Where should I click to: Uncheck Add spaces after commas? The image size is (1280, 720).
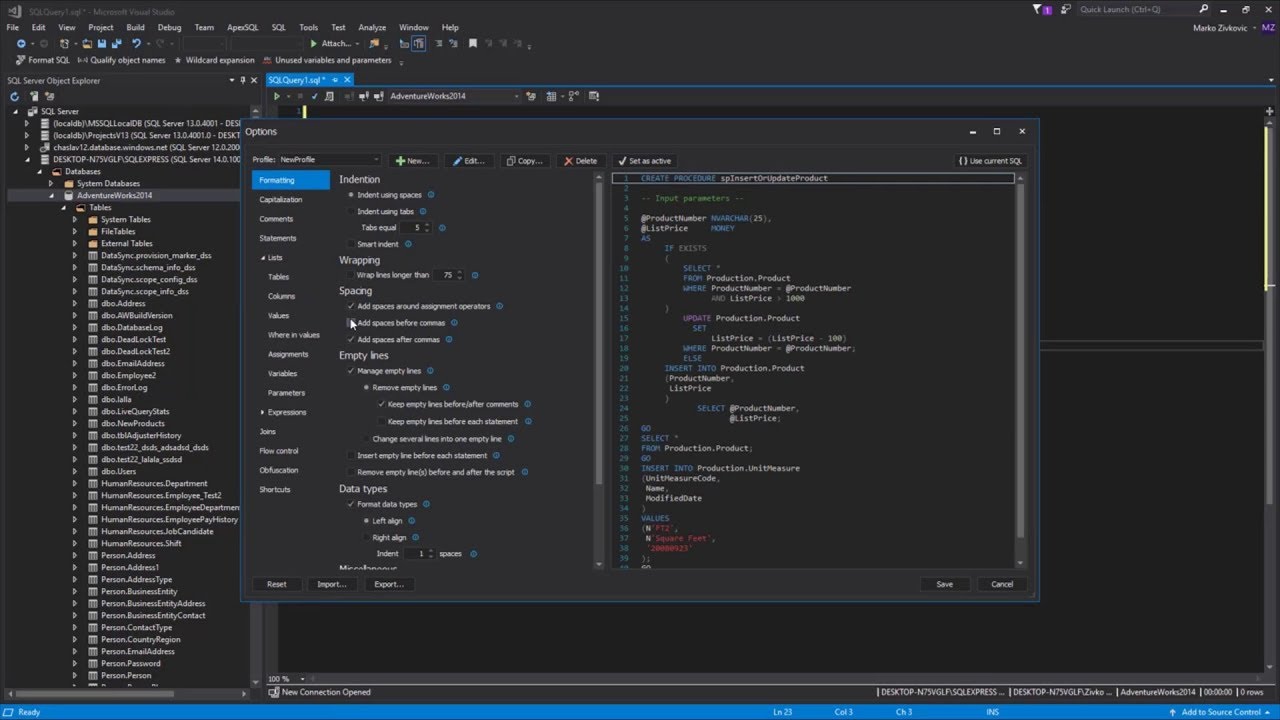click(351, 339)
